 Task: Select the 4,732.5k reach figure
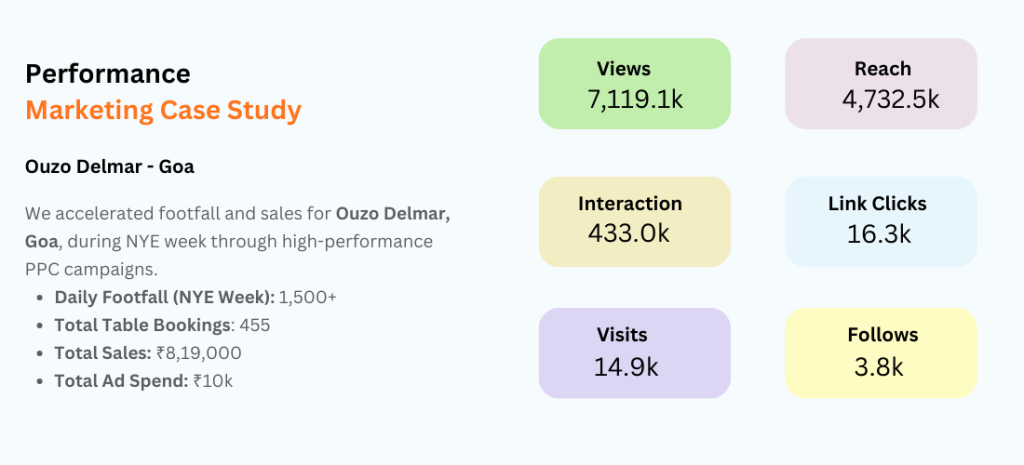point(890,99)
